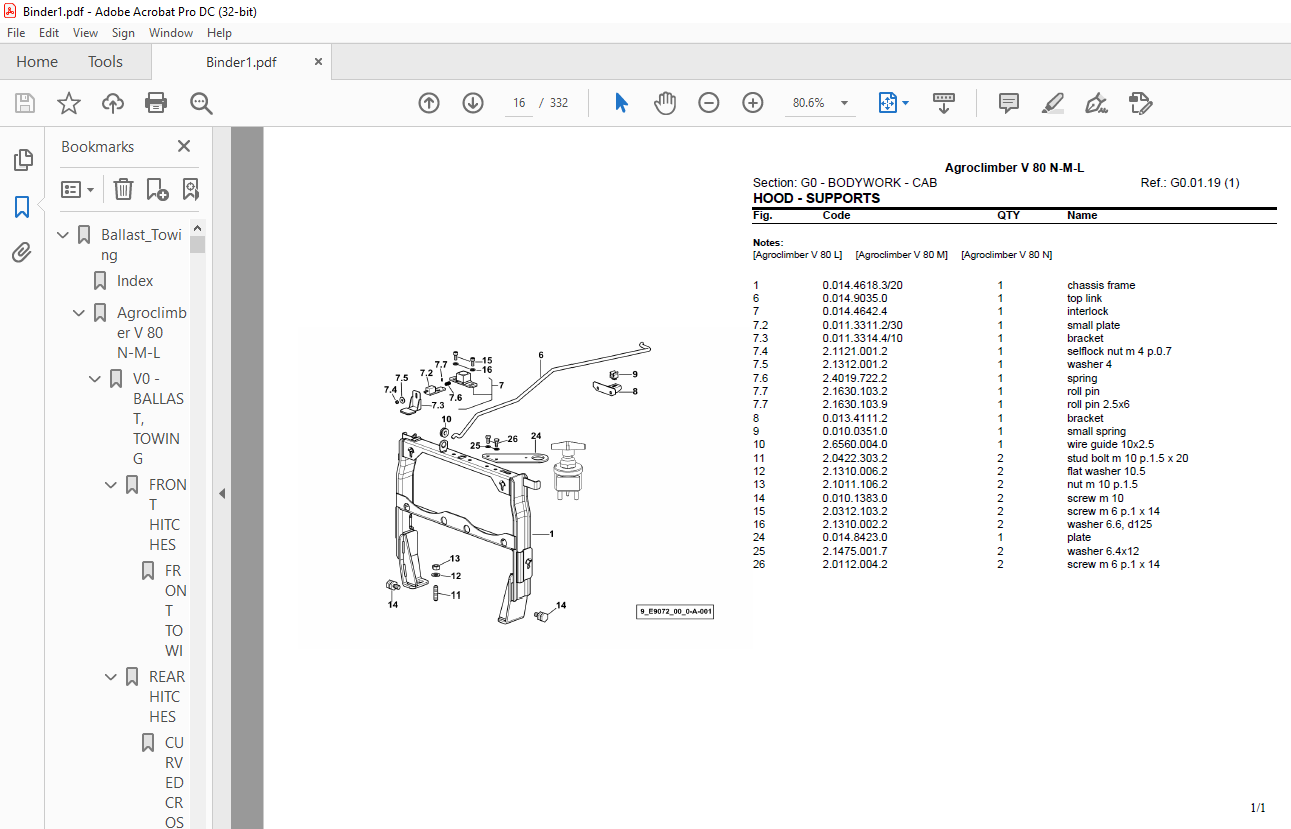This screenshot has width=1291, height=829.
Task: Print the document
Action: tap(156, 103)
